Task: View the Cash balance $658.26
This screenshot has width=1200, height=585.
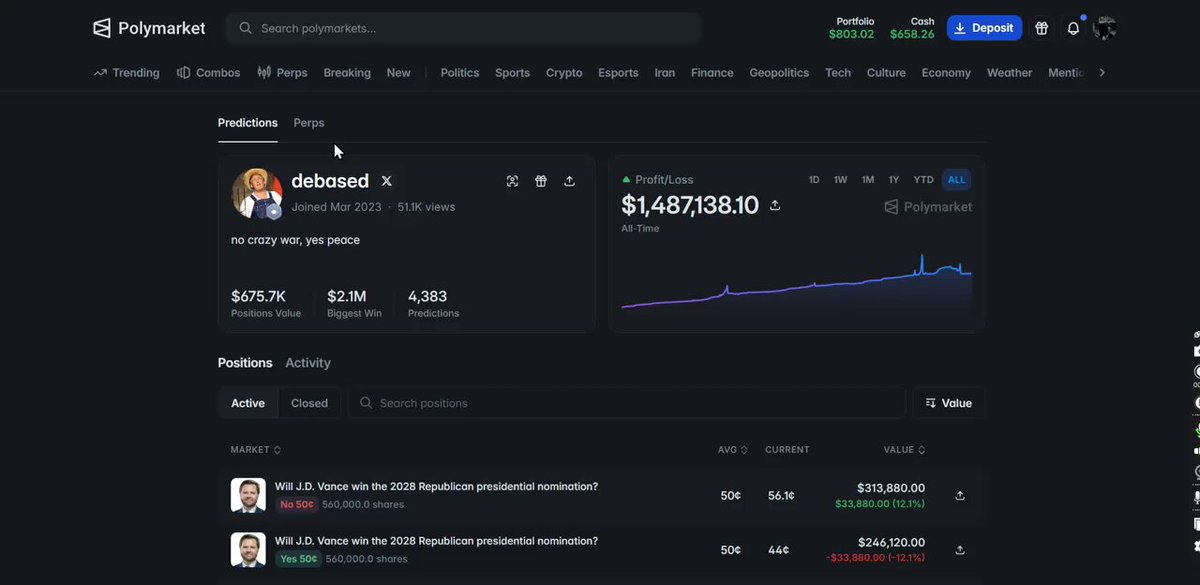Action: (912, 28)
